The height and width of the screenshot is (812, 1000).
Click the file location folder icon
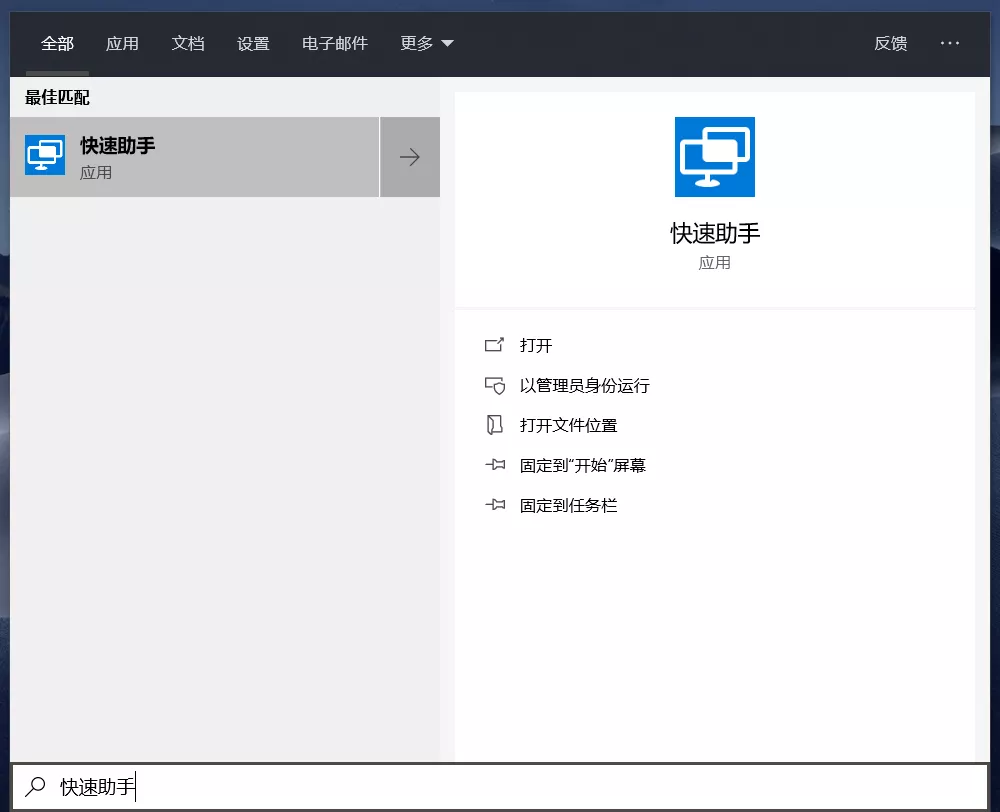[495, 425]
